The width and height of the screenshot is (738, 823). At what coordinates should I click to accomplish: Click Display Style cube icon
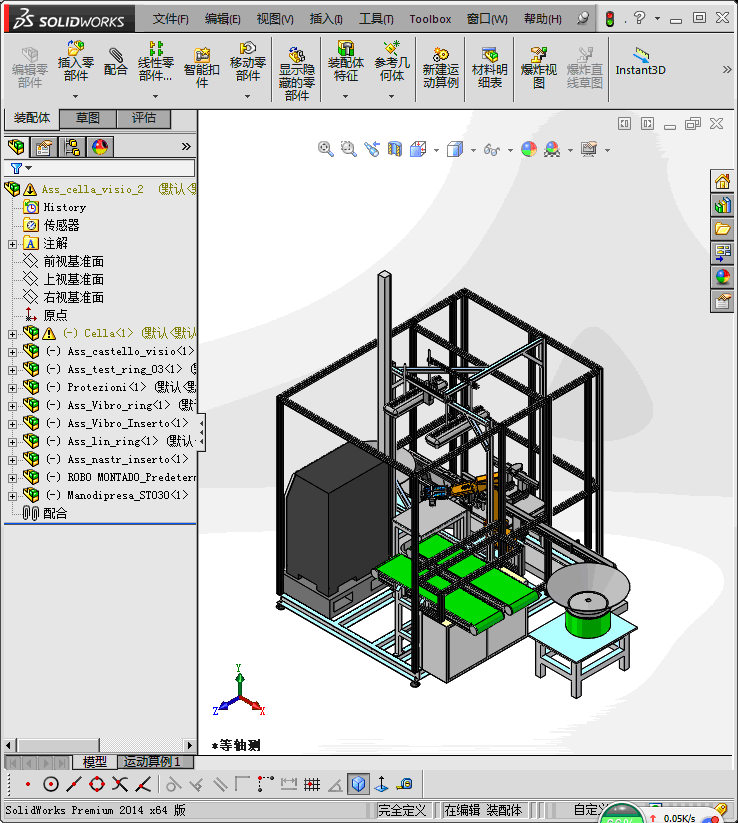pos(455,150)
